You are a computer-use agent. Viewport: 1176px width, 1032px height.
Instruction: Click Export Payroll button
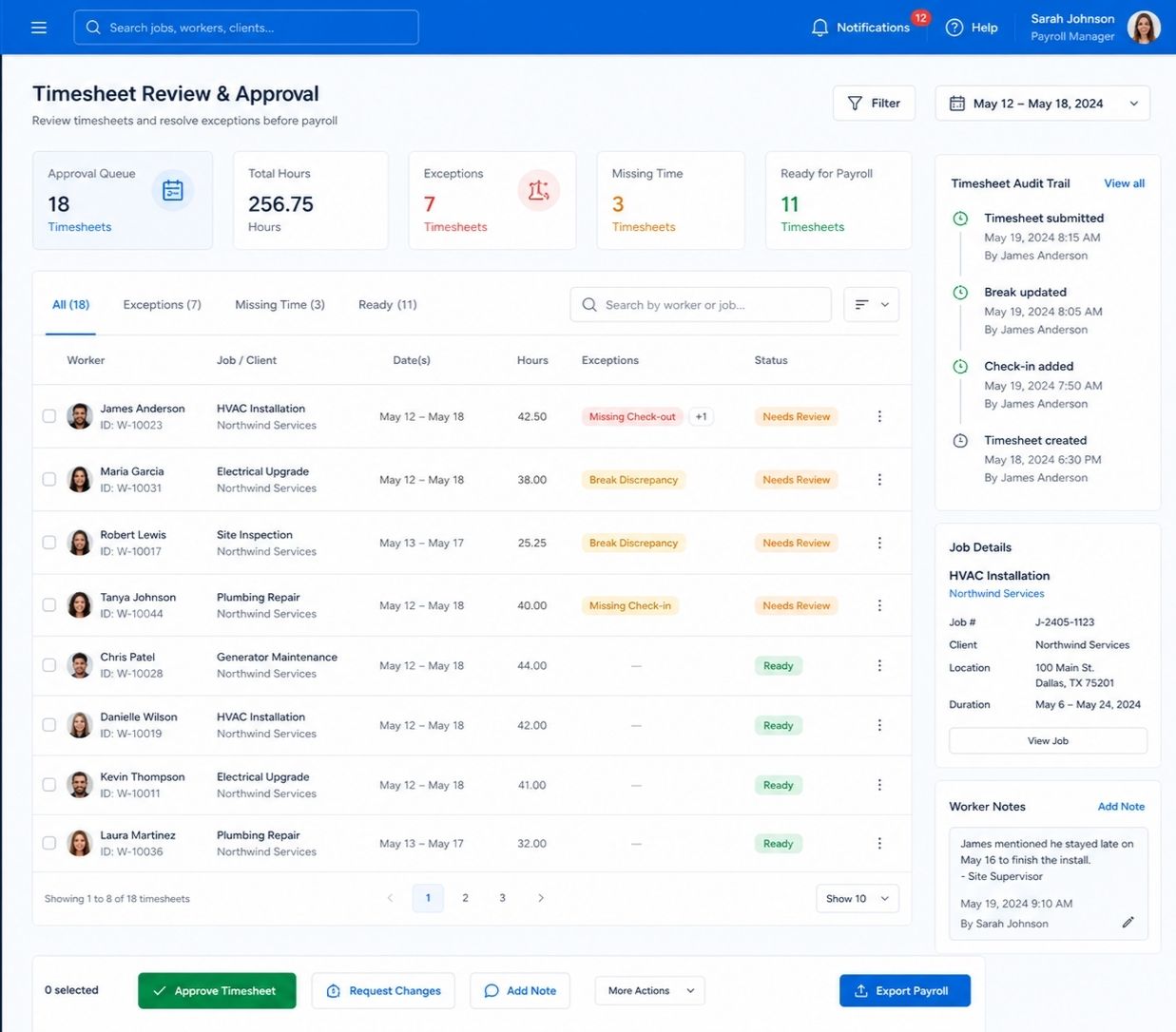click(905, 991)
